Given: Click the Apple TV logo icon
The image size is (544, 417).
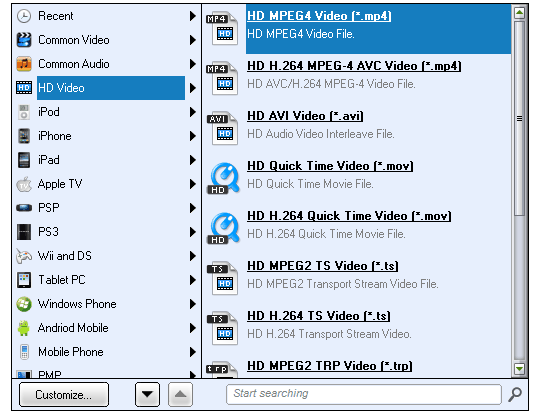Looking at the screenshot, I should pyautogui.click(x=24, y=184).
